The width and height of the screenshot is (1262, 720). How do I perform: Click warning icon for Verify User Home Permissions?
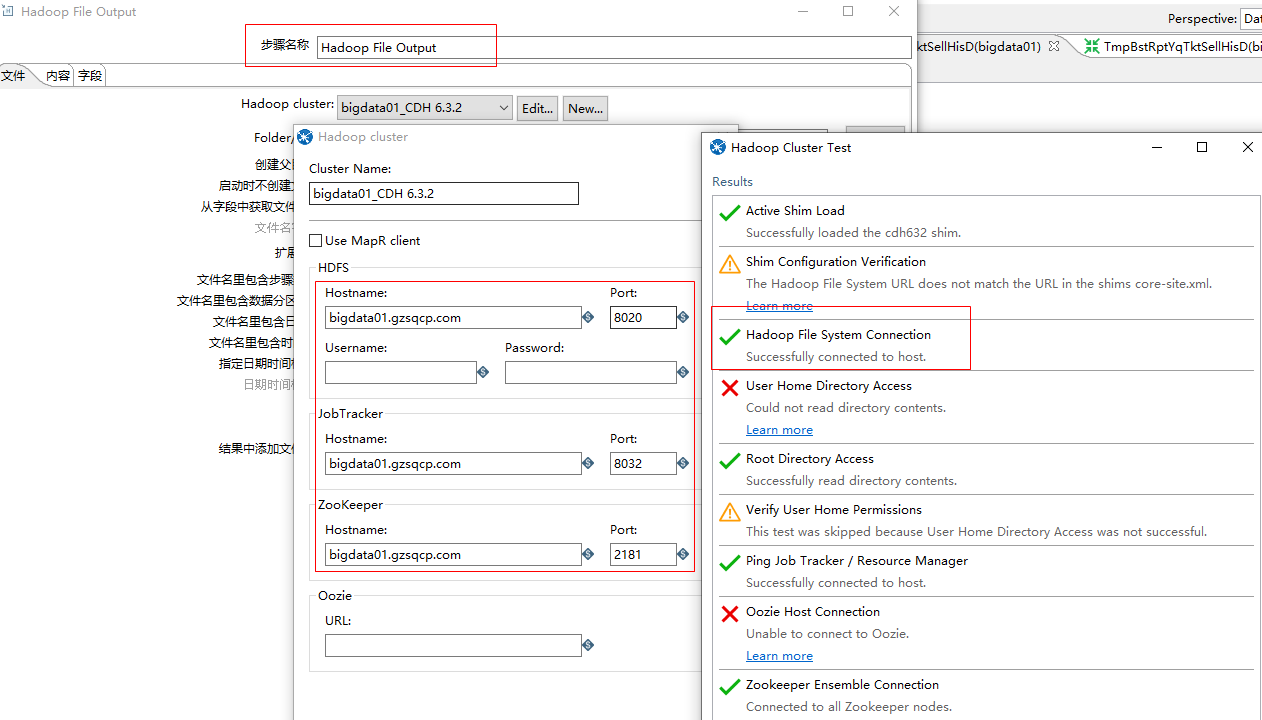click(730, 512)
